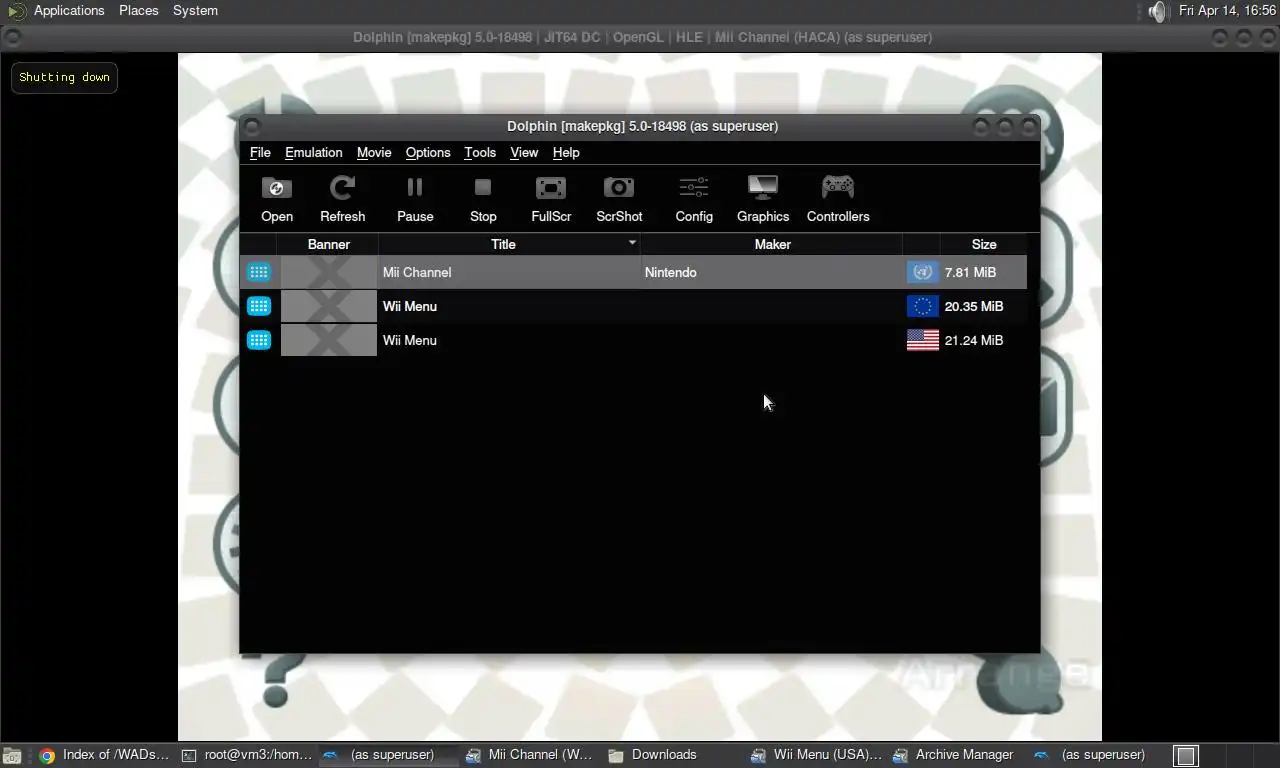The height and width of the screenshot is (768, 1280).
Task: Sort list by Title column header
Action: [x=509, y=244]
